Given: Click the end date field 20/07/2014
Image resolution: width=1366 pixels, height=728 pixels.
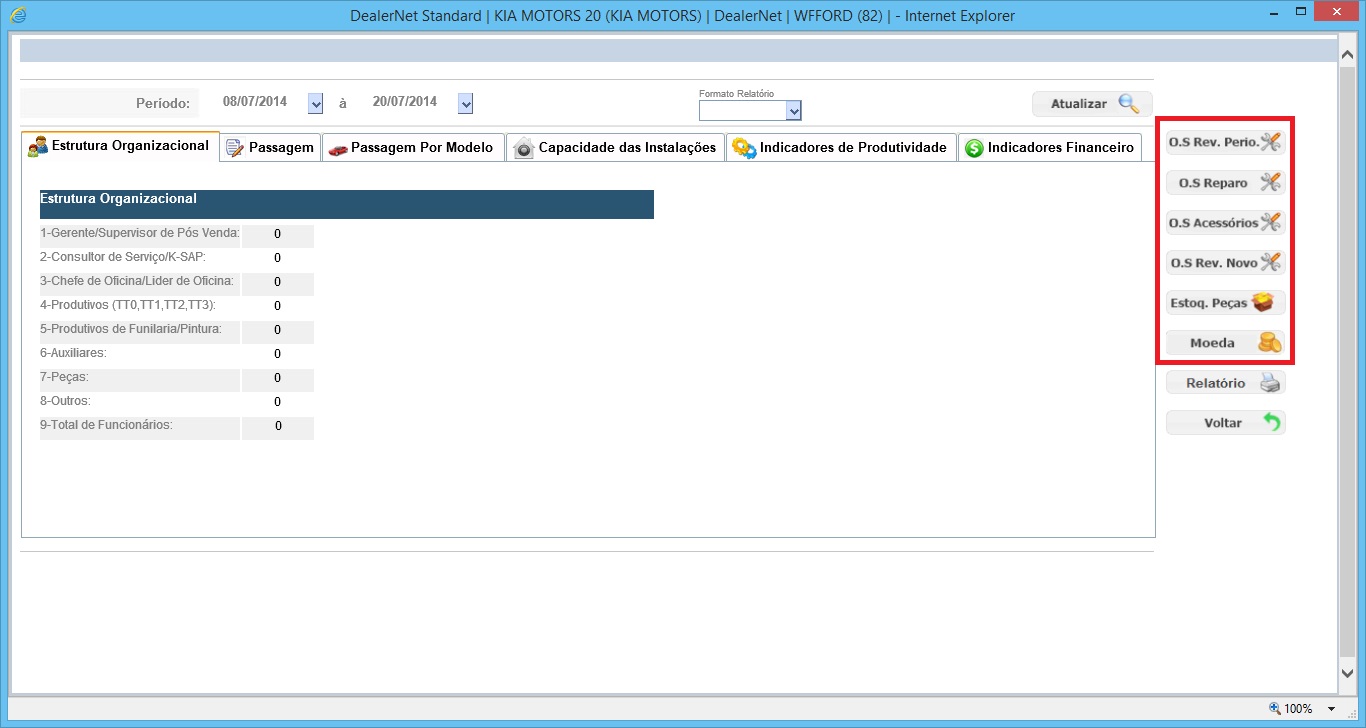Looking at the screenshot, I should tap(404, 102).
